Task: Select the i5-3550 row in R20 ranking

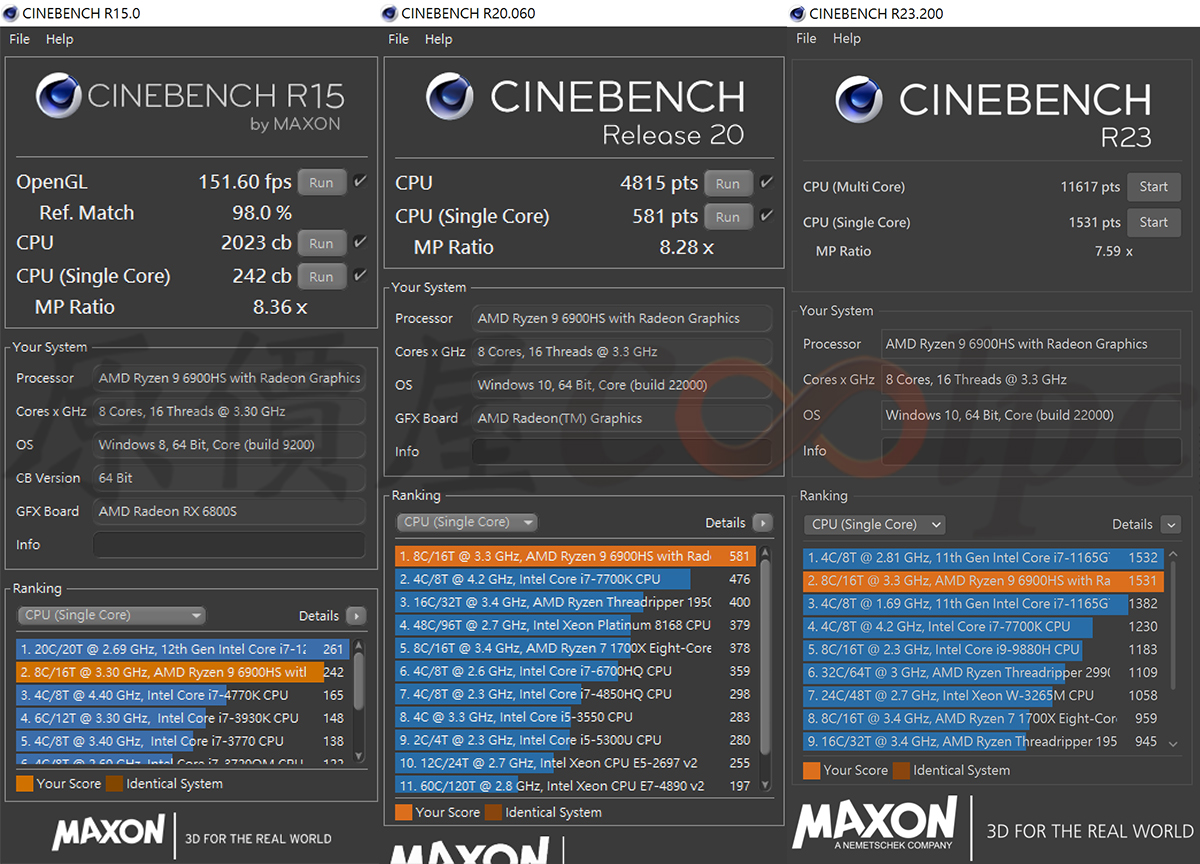Action: 575,717
